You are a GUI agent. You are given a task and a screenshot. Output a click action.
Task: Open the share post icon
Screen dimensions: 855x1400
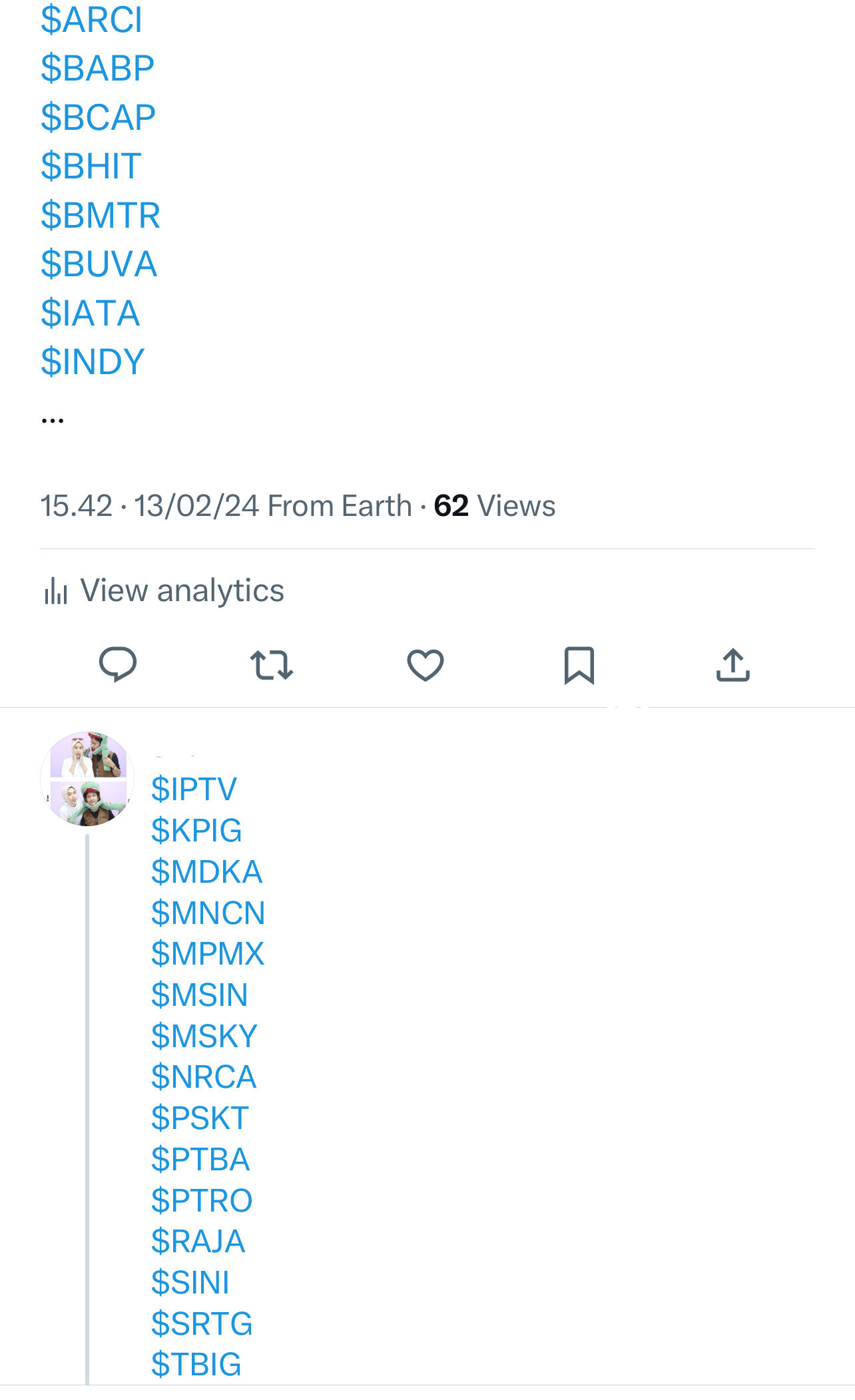733,664
